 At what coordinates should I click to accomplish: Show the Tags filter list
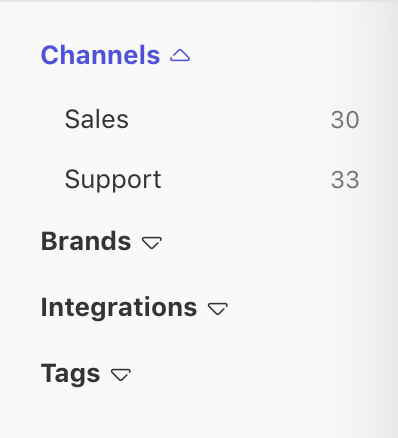(x=86, y=374)
